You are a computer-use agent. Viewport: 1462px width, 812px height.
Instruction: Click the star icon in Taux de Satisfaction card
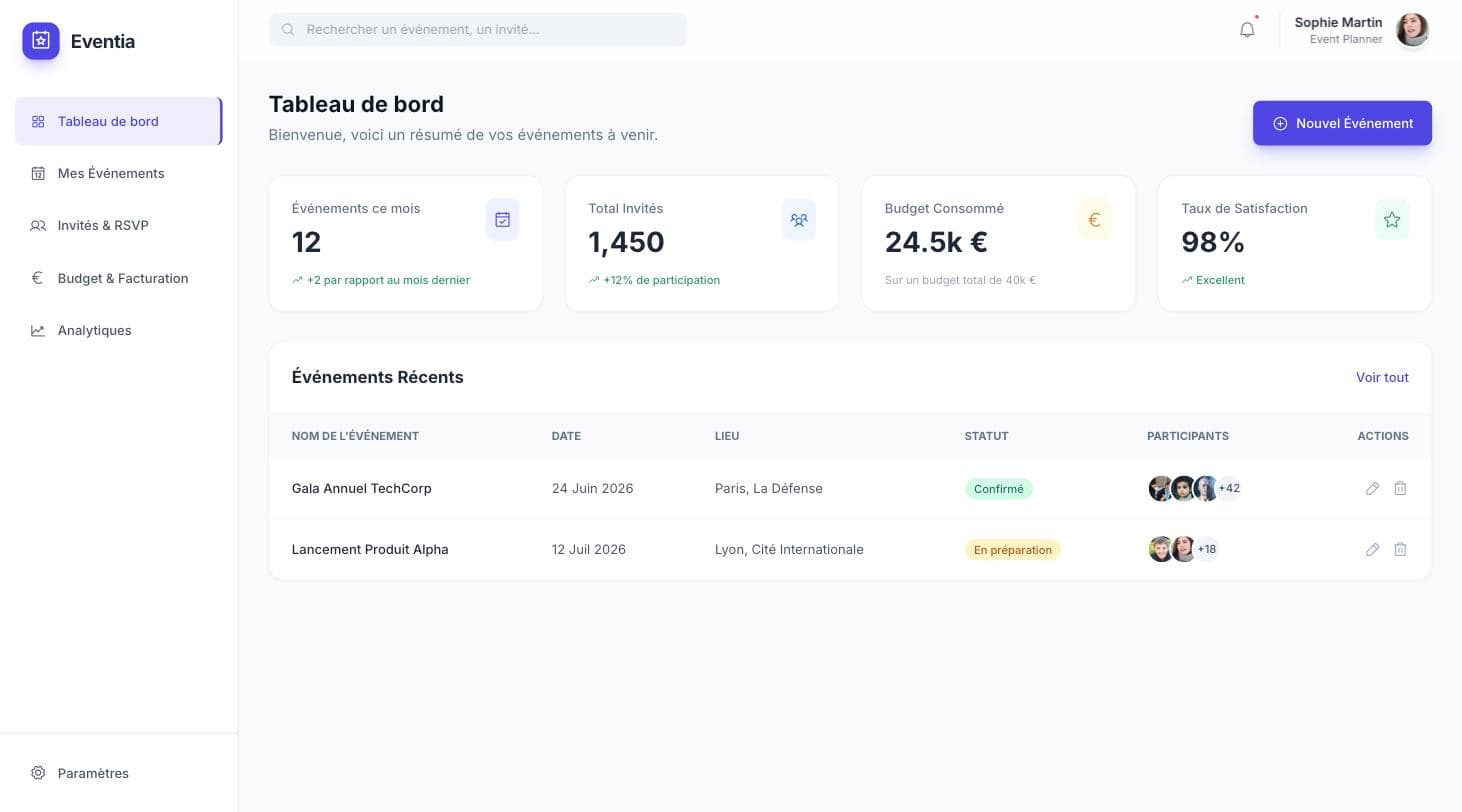coord(1392,220)
